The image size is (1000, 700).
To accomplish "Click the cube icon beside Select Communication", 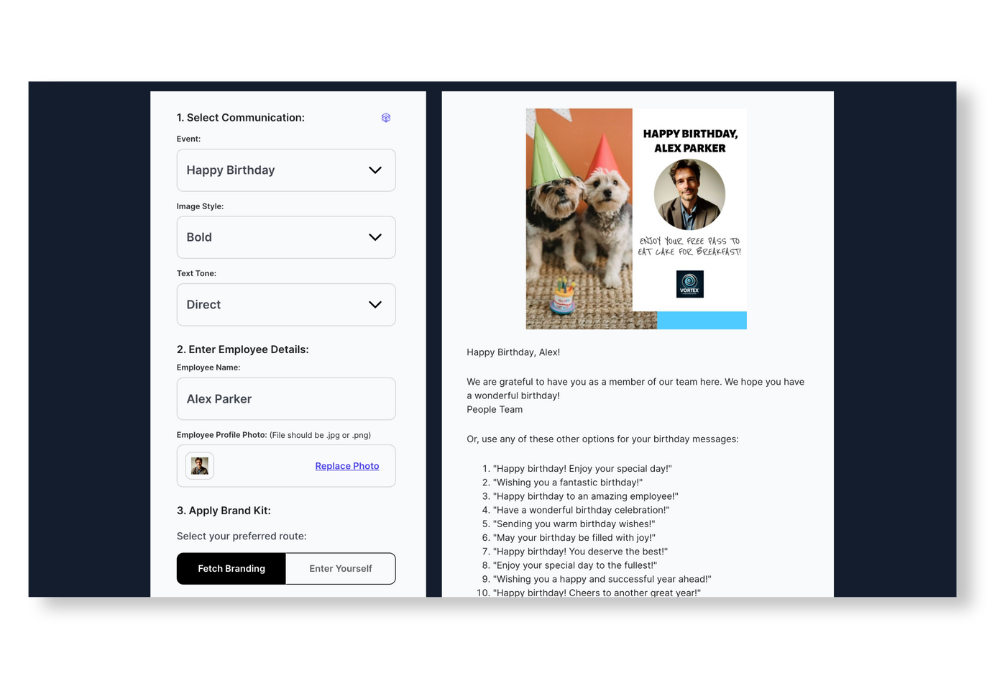I will tap(386, 118).
